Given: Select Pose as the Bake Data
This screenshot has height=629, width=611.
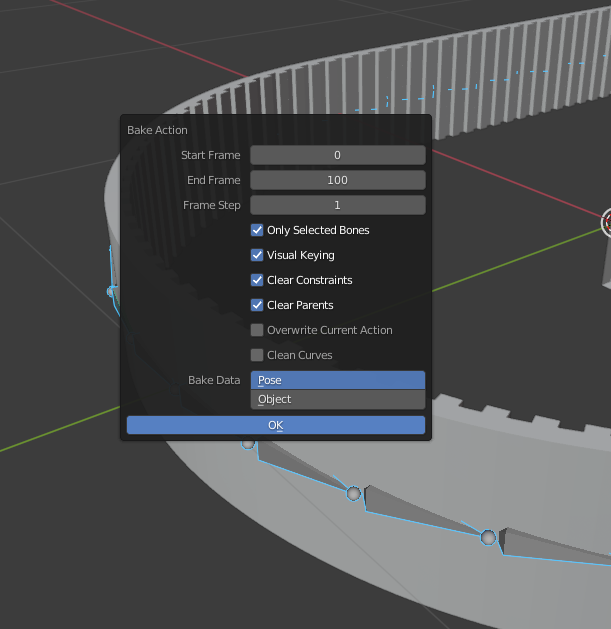Looking at the screenshot, I should [337, 380].
